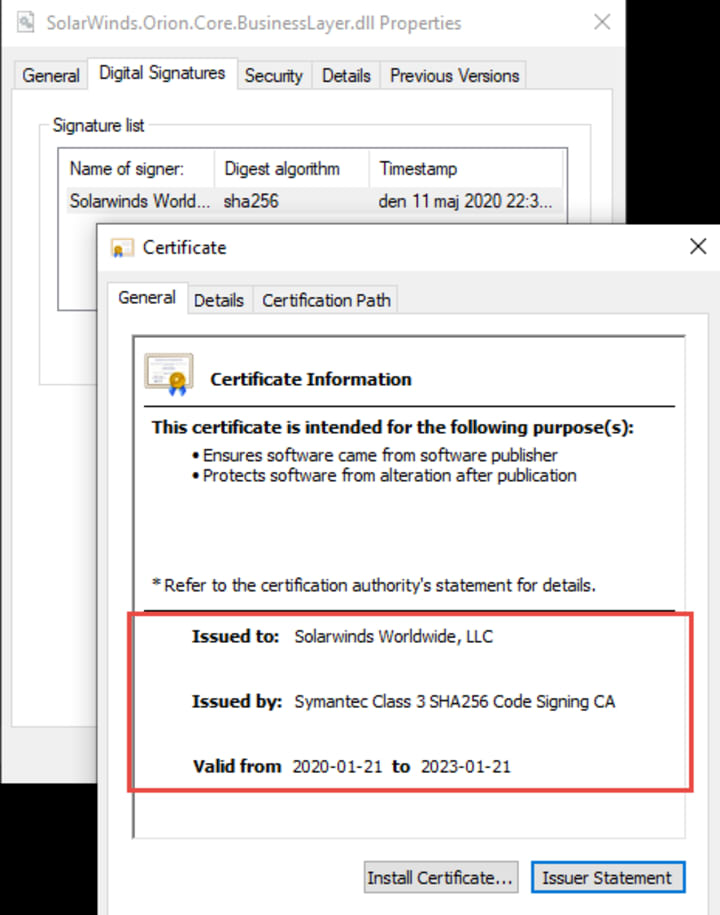The width and height of the screenshot is (720, 915).
Task: Click the 'This certificate is intended' heading
Action: pyautogui.click(x=393, y=427)
